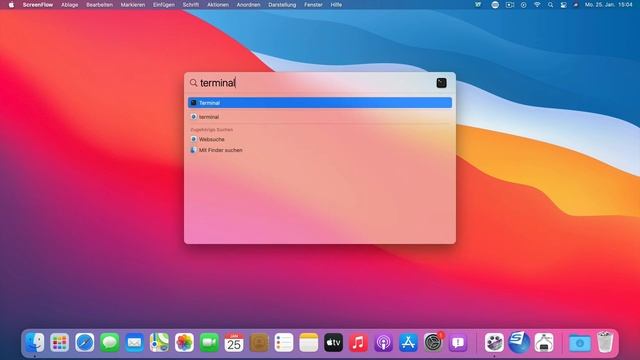Open Photos from the Dock
Screen dimensions: 640x360
[184, 342]
